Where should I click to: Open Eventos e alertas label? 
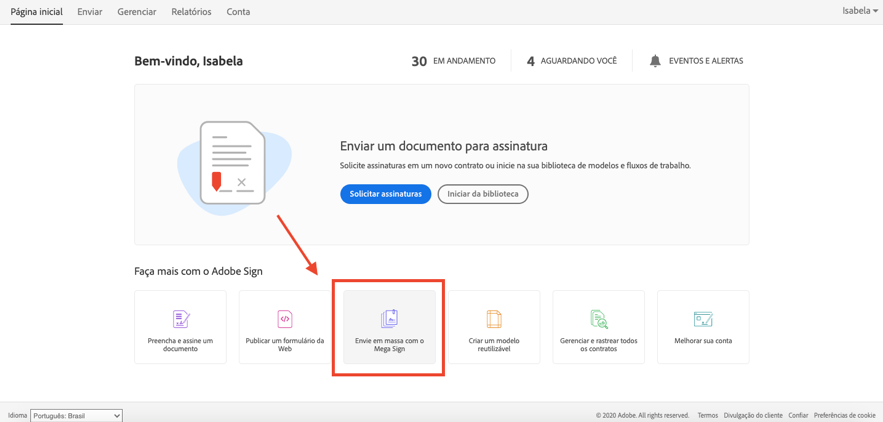point(706,61)
